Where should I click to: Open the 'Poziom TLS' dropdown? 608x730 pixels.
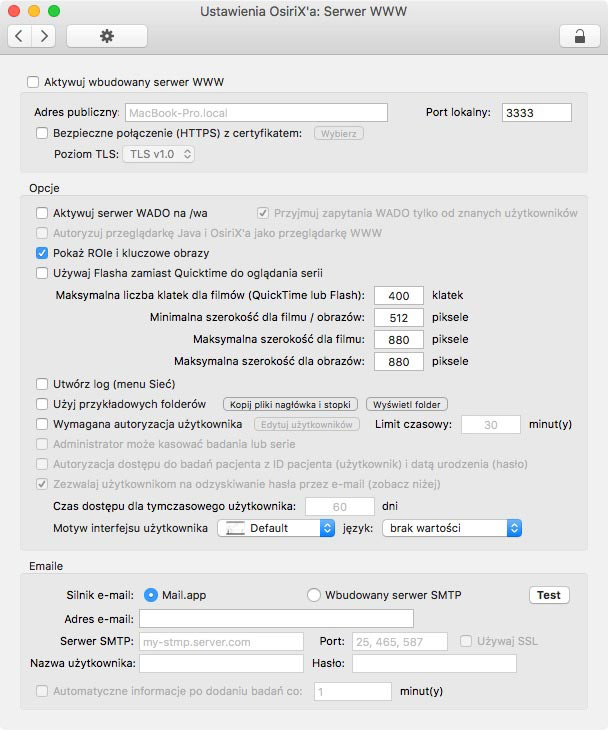point(159,154)
